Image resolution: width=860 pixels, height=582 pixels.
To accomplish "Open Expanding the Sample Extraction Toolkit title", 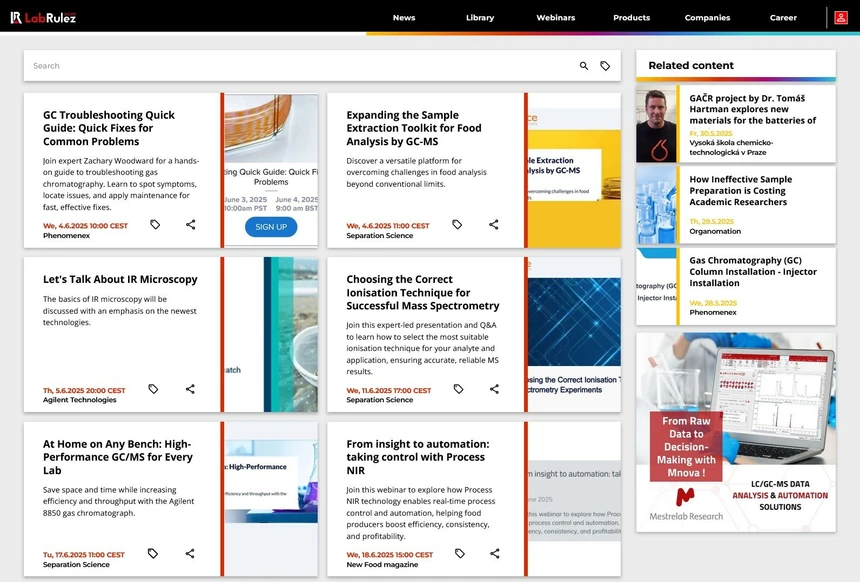I will coord(414,128).
